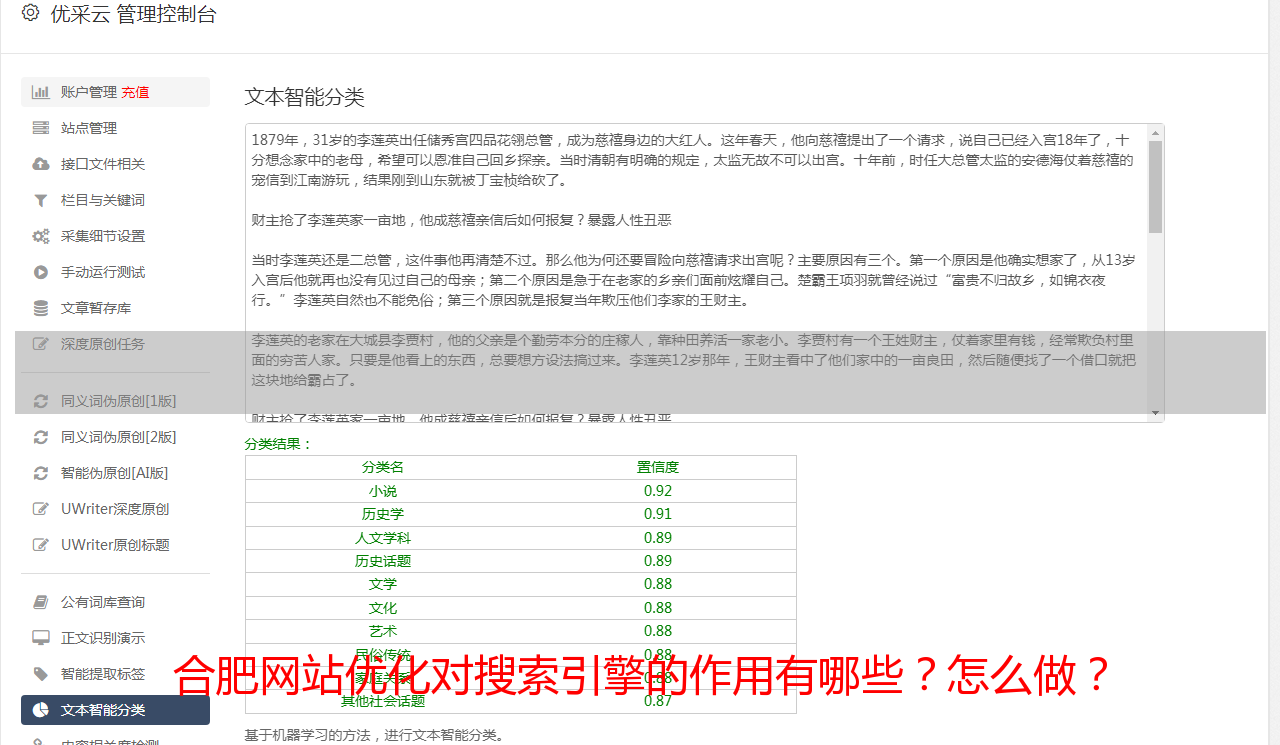1280x745 pixels.
Task: Click the server icon next to 站点管理
Action: [x=41, y=128]
